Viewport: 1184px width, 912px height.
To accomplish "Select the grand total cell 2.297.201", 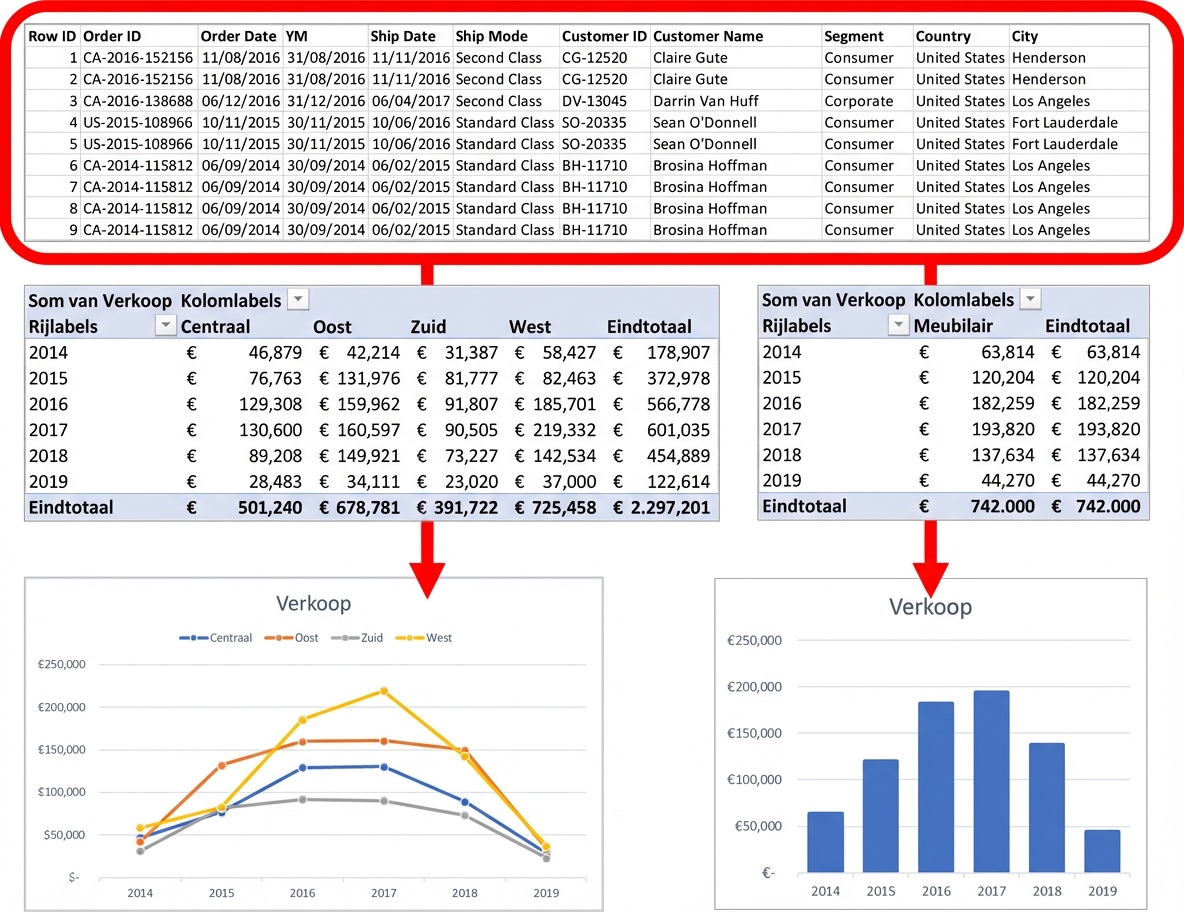I will tap(668, 508).
